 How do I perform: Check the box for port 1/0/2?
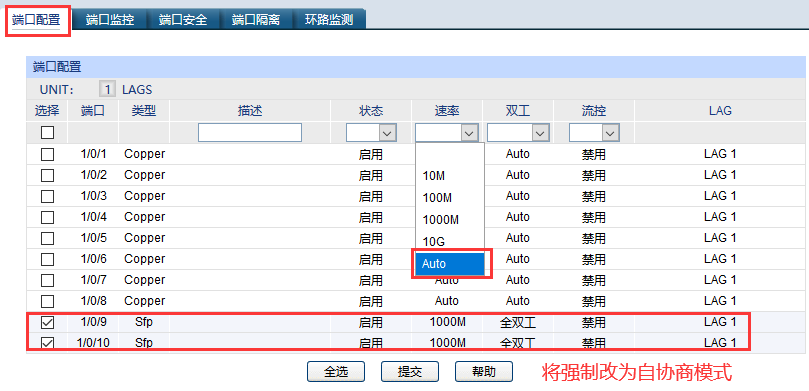[x=47, y=175]
